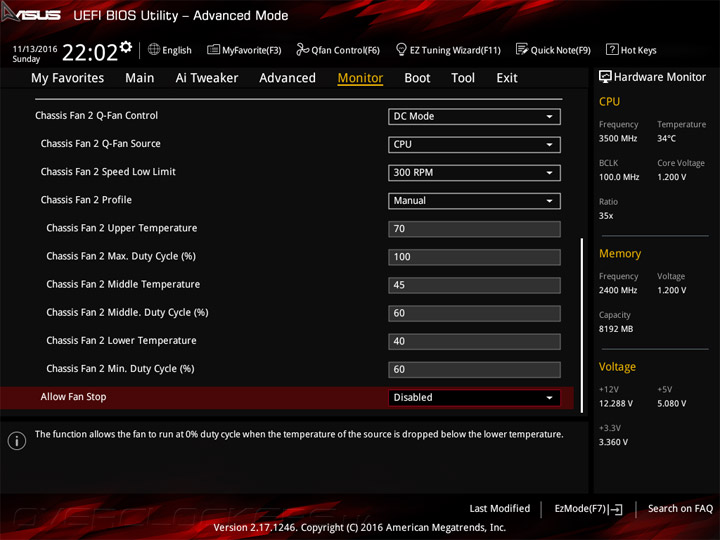
Task: Select Chassis Fan 2 Speed Low Limit label
Action: [x=108, y=172]
